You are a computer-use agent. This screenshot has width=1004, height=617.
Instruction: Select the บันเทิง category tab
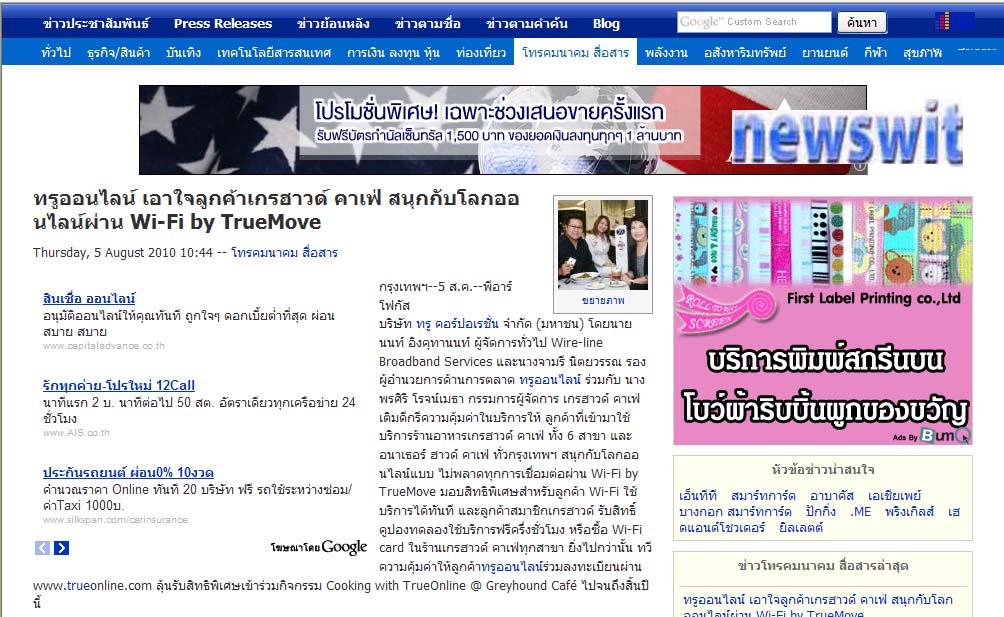(183, 52)
